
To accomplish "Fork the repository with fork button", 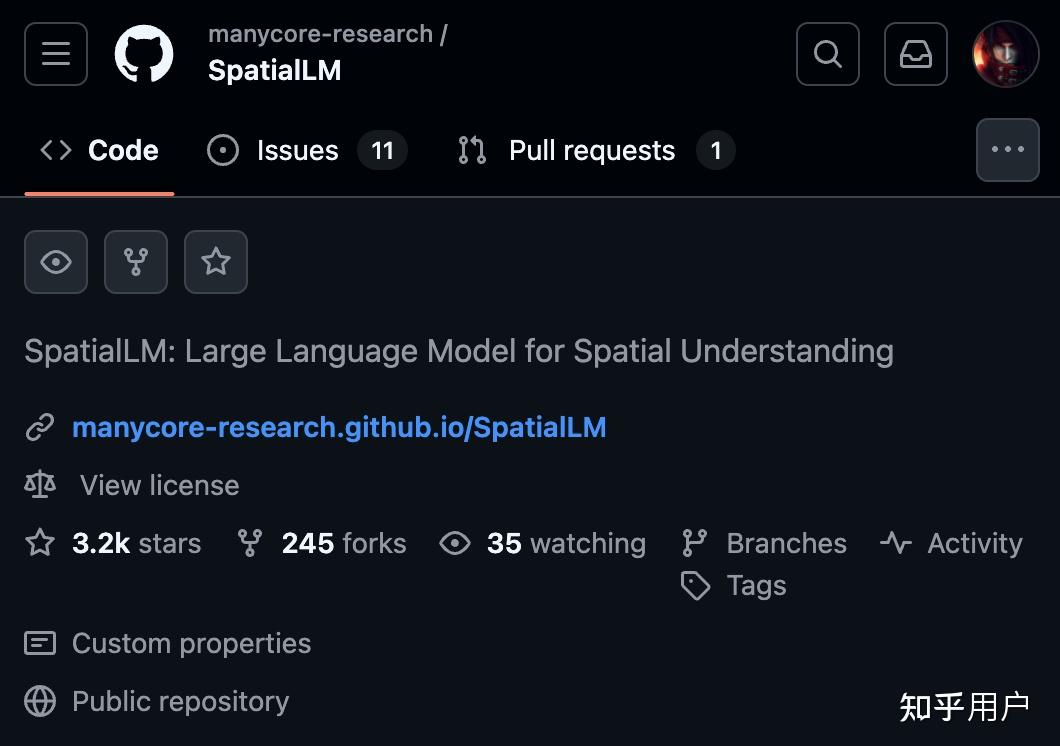I will (x=136, y=262).
